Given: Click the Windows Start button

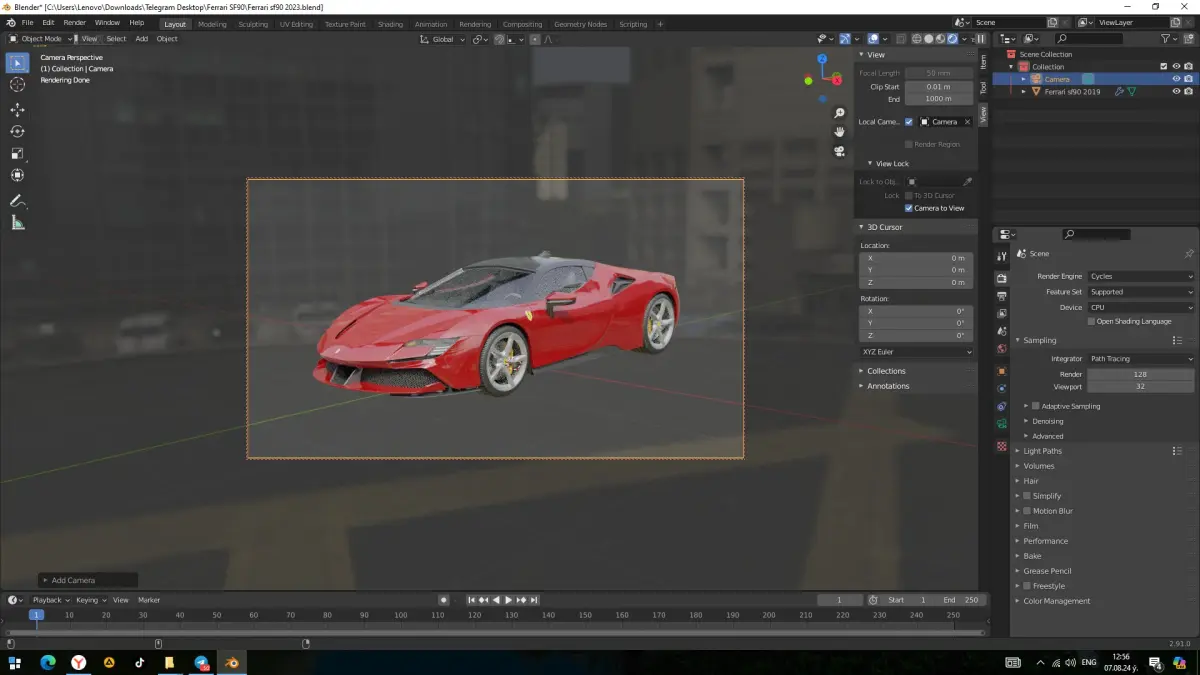Looking at the screenshot, I should 15,662.
